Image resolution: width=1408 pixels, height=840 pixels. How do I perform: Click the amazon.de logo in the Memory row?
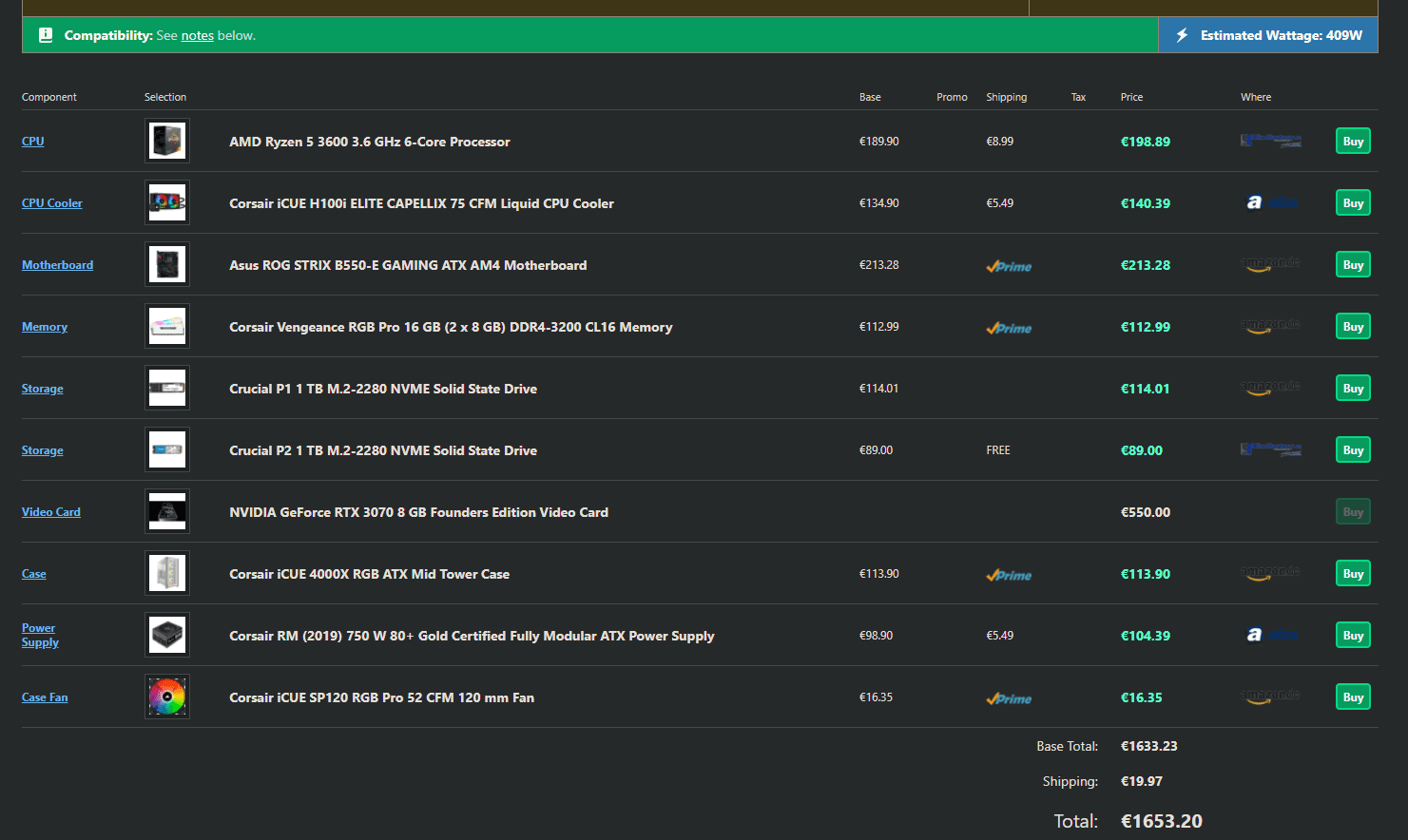(x=1270, y=326)
